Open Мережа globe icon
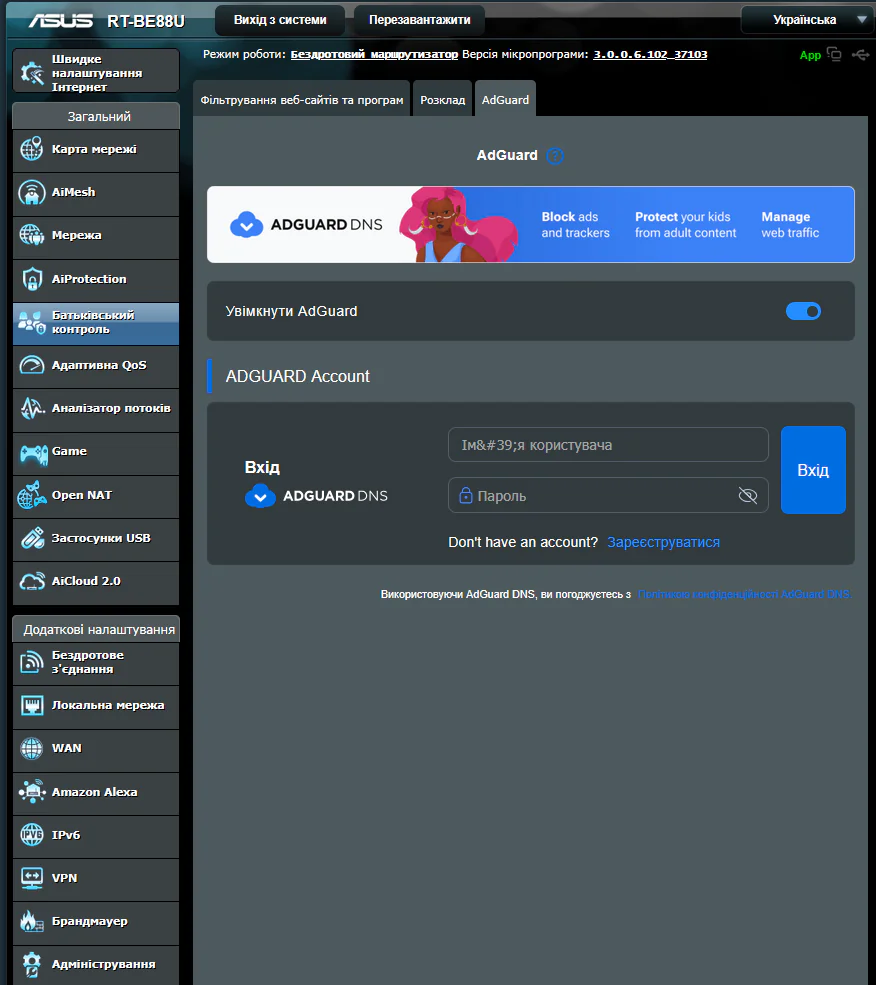 point(31,235)
